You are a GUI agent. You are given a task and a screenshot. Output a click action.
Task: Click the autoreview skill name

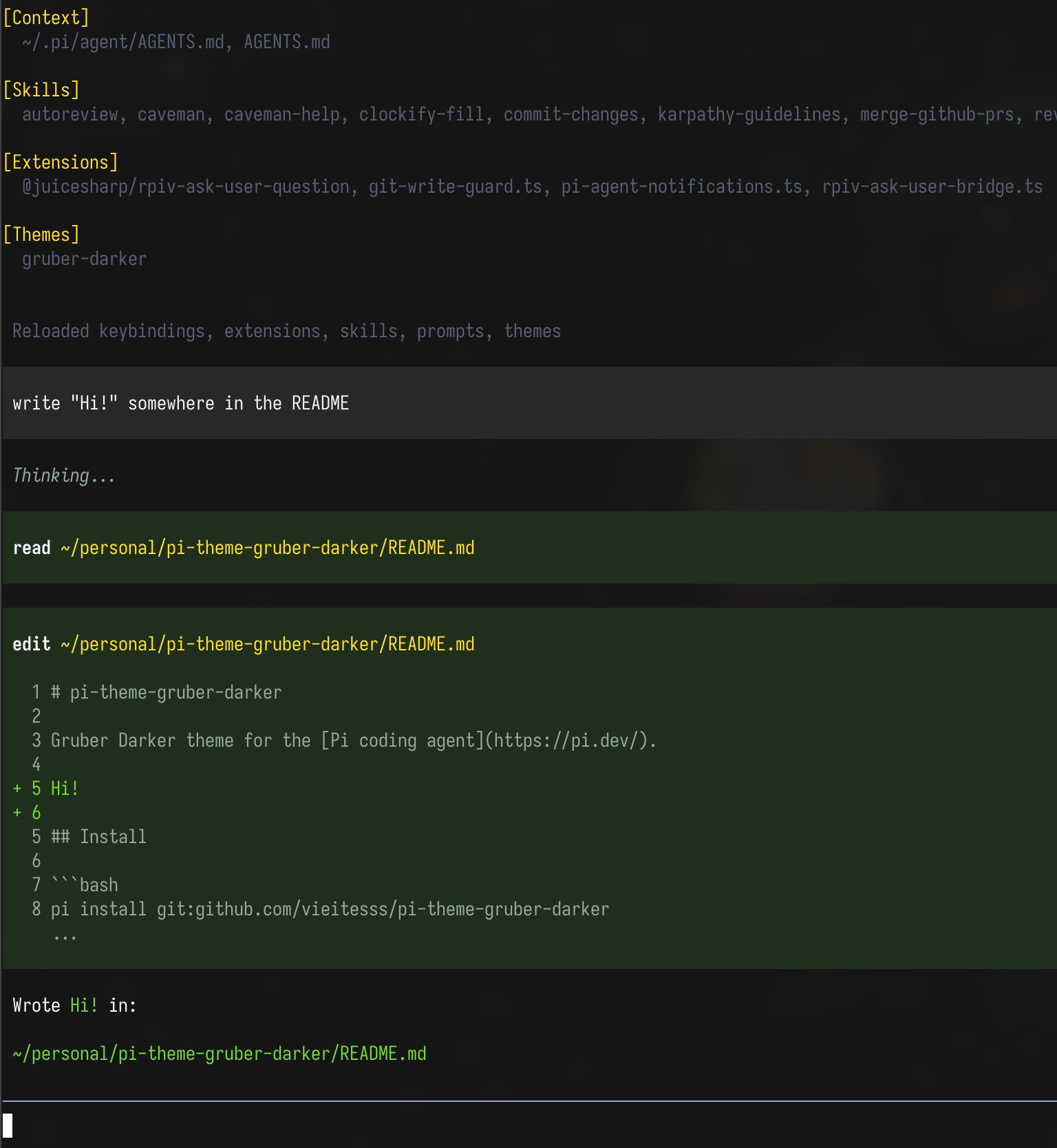coord(70,114)
